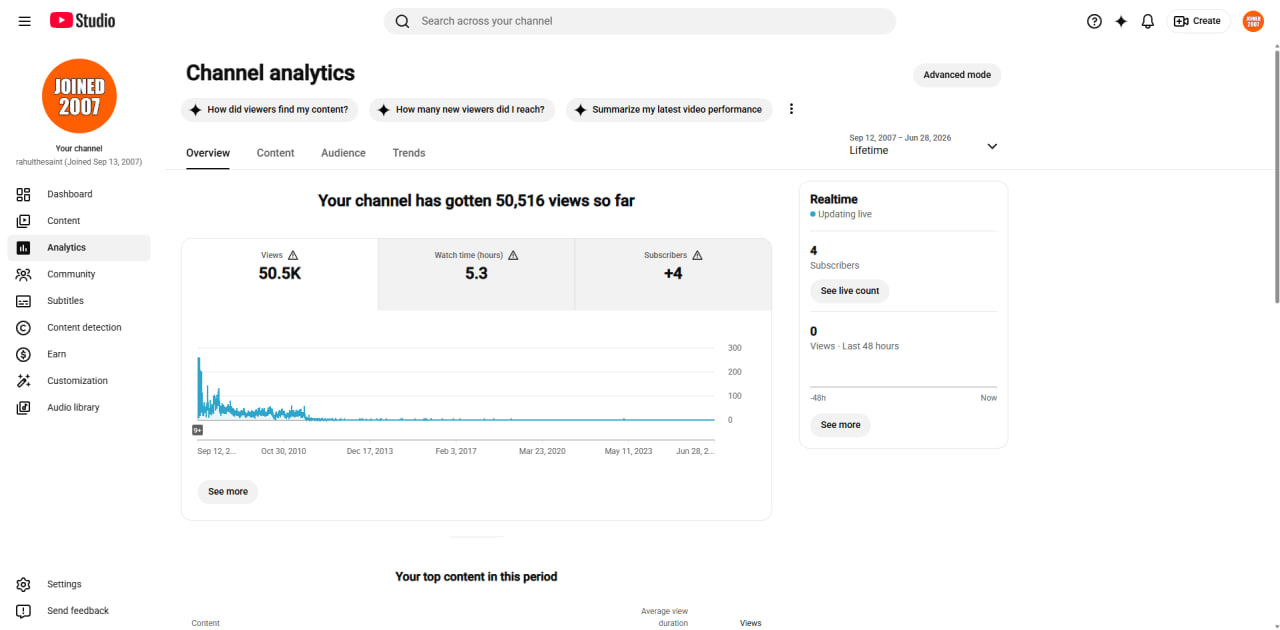Select the Watch time (hours) metric card
Viewport: 1280px width, 630px height.
[476, 274]
